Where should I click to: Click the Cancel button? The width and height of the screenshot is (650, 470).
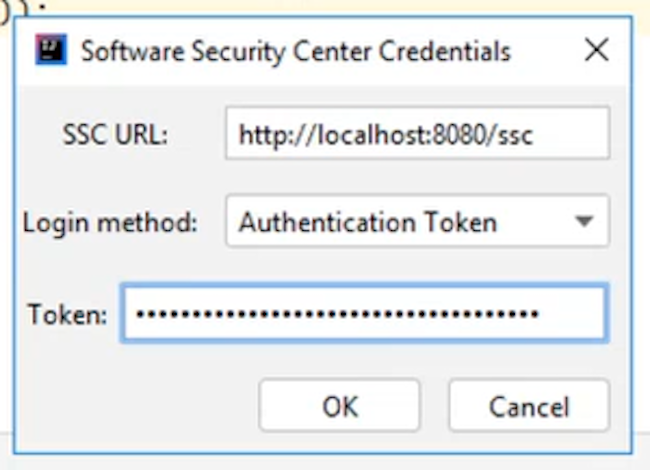[x=528, y=406]
